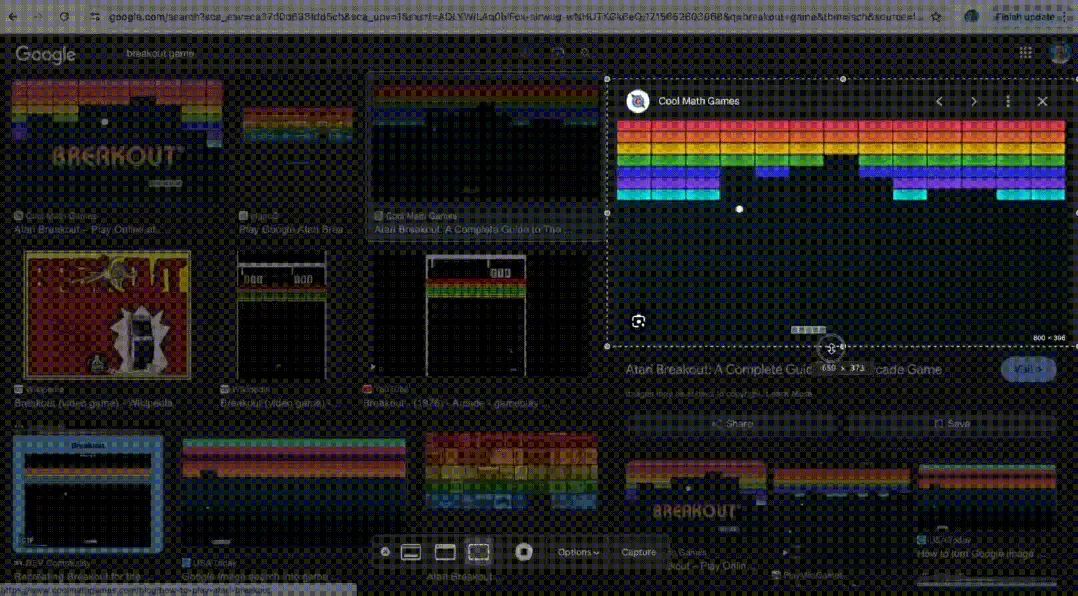
Task: Open Learn More copyright link
Action: [789, 394]
